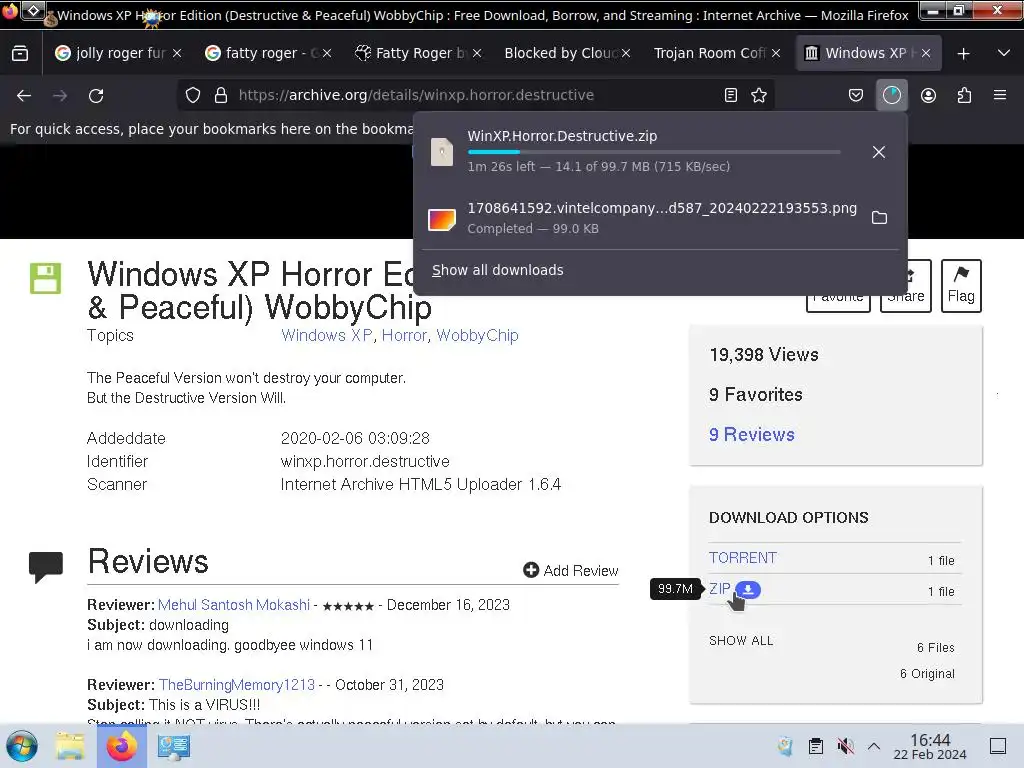Open file manager from taskbar
The width and height of the screenshot is (1024, 768).
[x=70, y=746]
